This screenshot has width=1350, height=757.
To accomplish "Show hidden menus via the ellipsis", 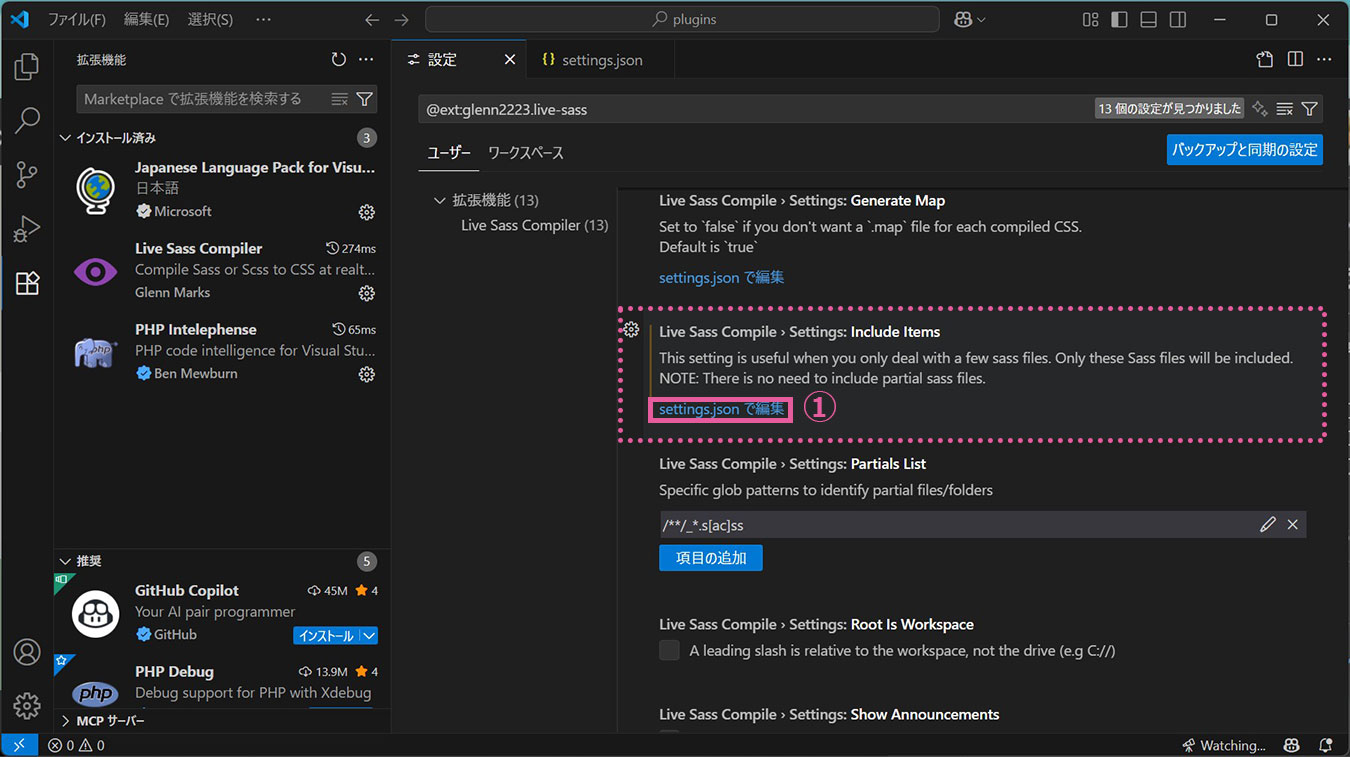I will pos(263,20).
